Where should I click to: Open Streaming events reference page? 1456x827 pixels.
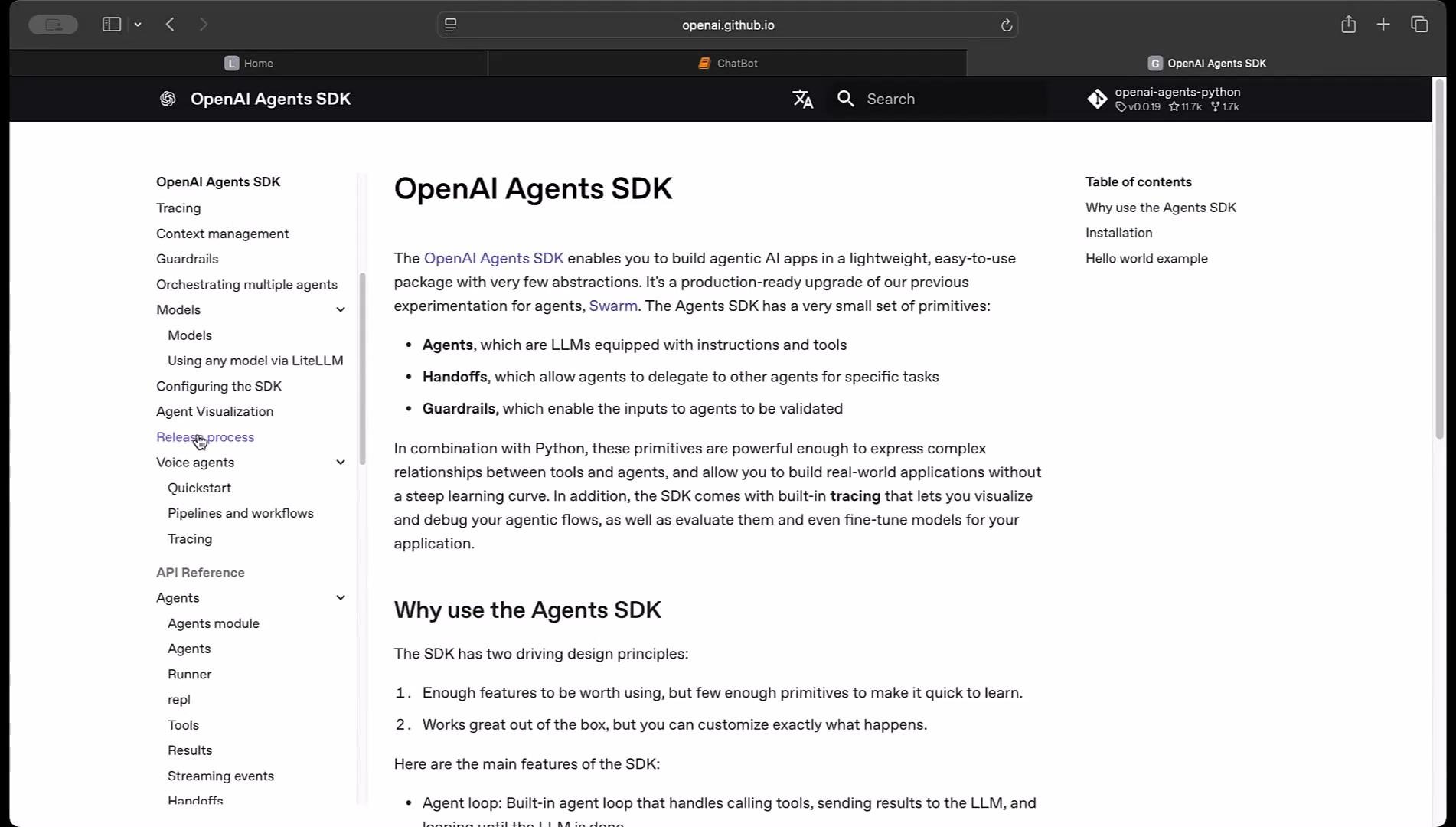(x=220, y=776)
